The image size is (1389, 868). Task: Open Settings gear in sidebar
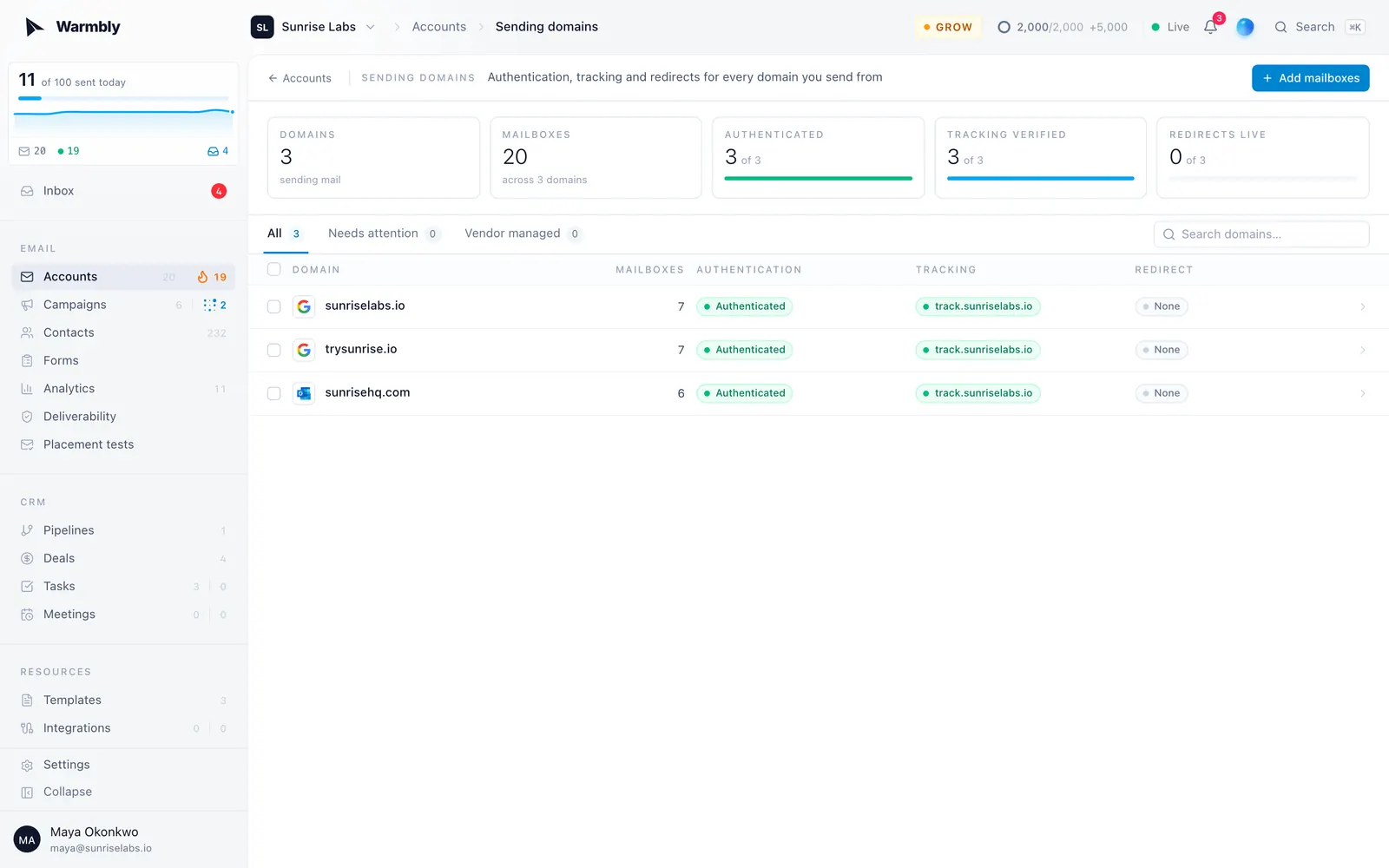(27, 765)
